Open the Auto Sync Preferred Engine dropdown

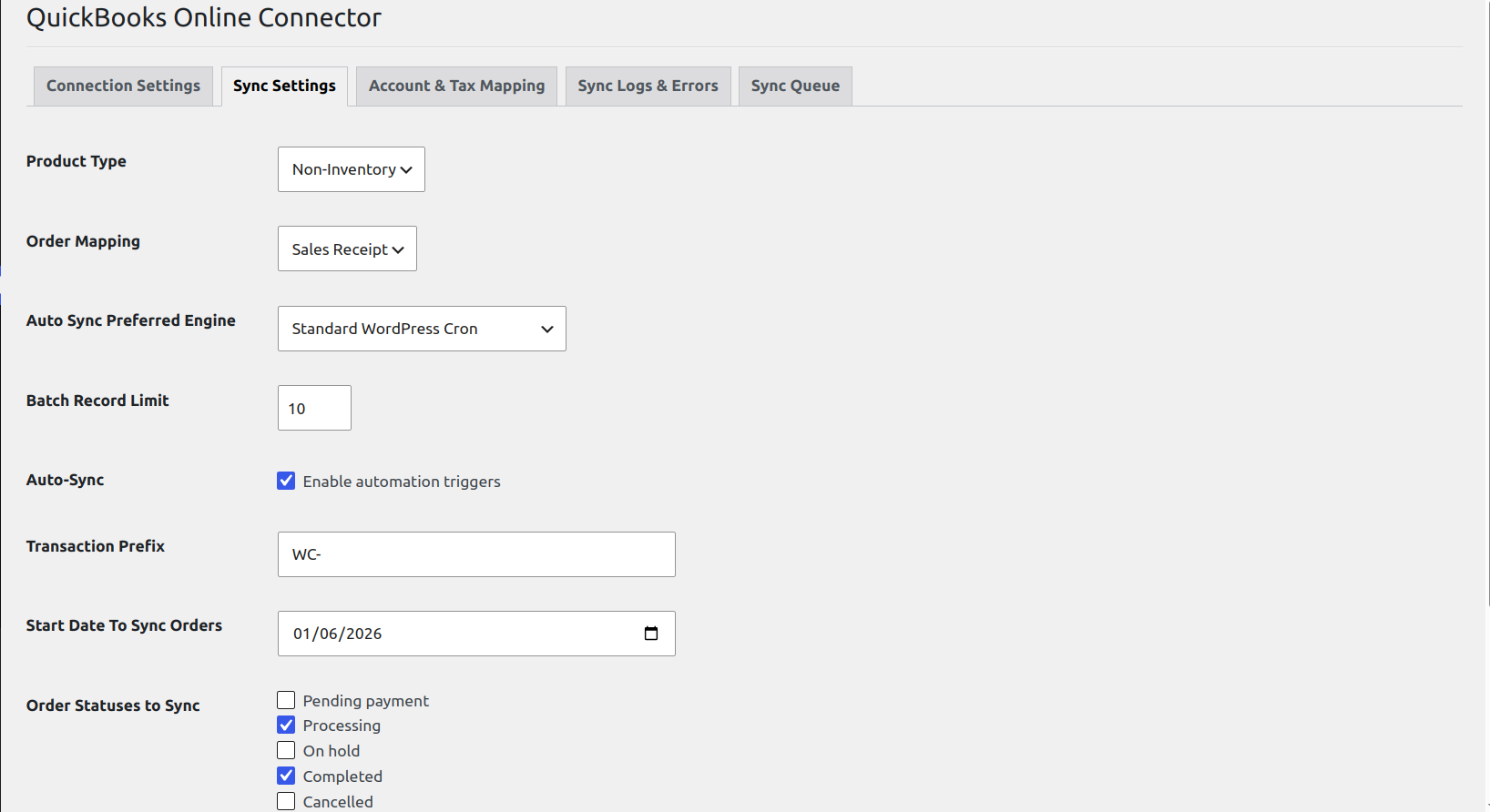pos(422,329)
